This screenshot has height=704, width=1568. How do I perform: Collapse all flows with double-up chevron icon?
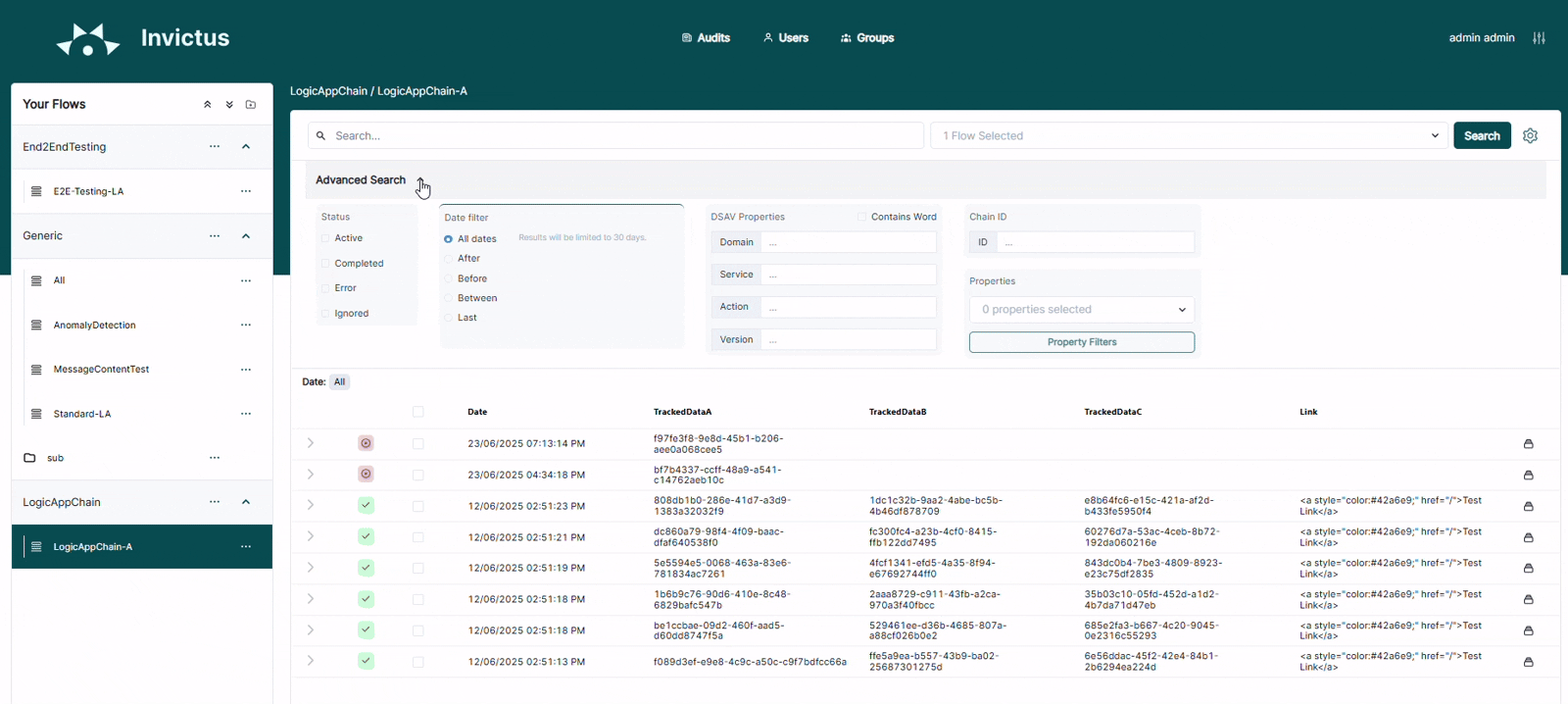[x=208, y=105]
